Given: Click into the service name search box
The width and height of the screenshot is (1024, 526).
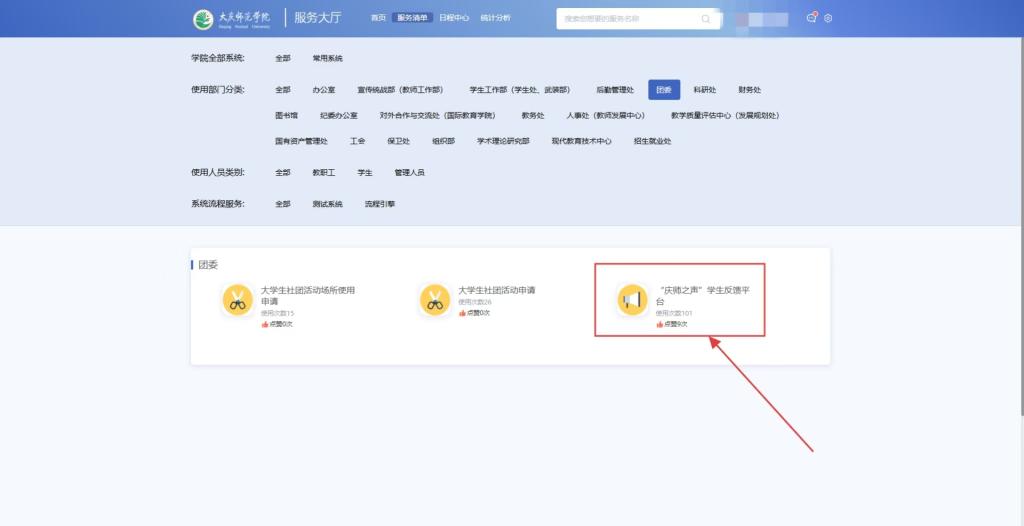Looking at the screenshot, I should [x=630, y=18].
